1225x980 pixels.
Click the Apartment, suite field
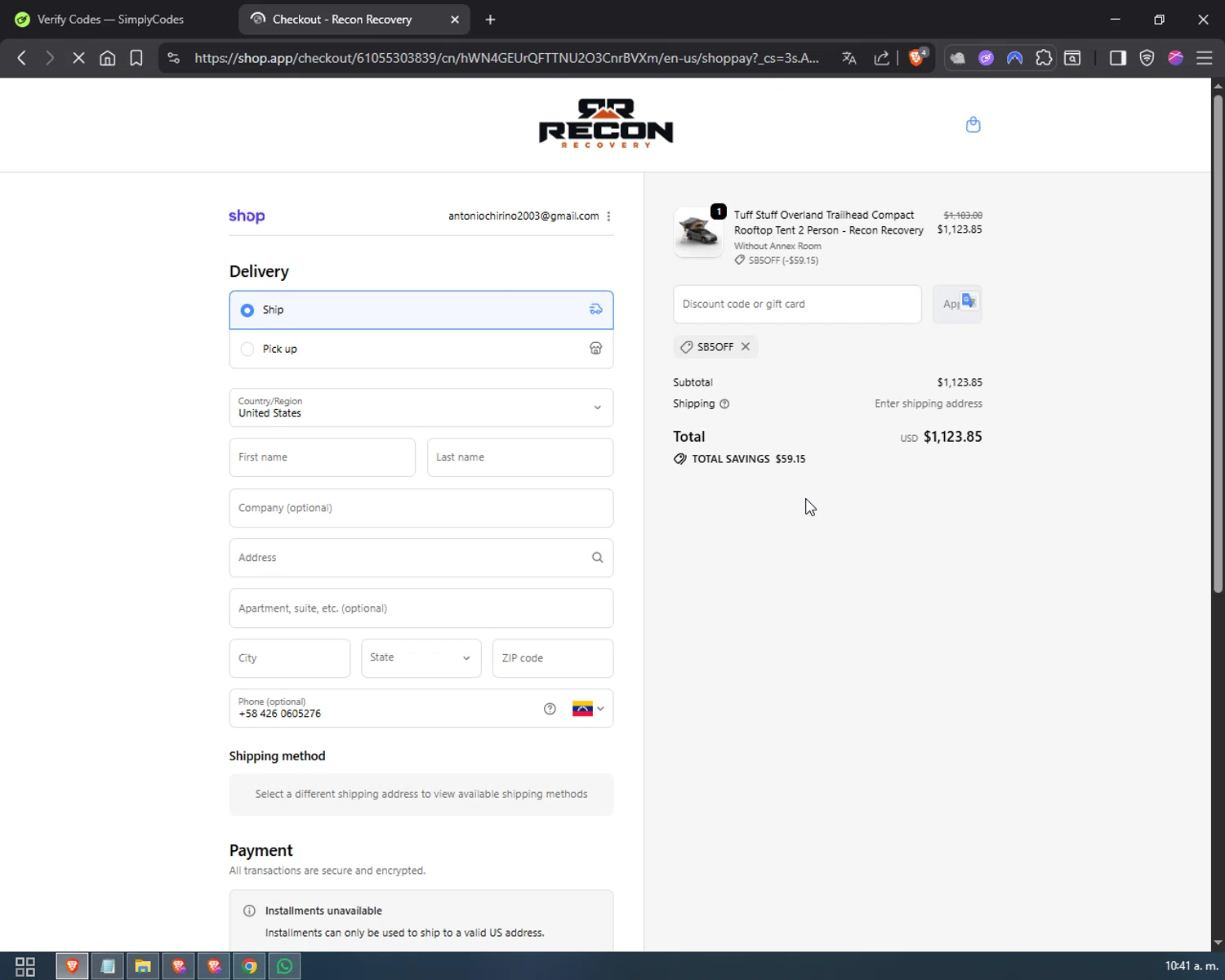(421, 608)
